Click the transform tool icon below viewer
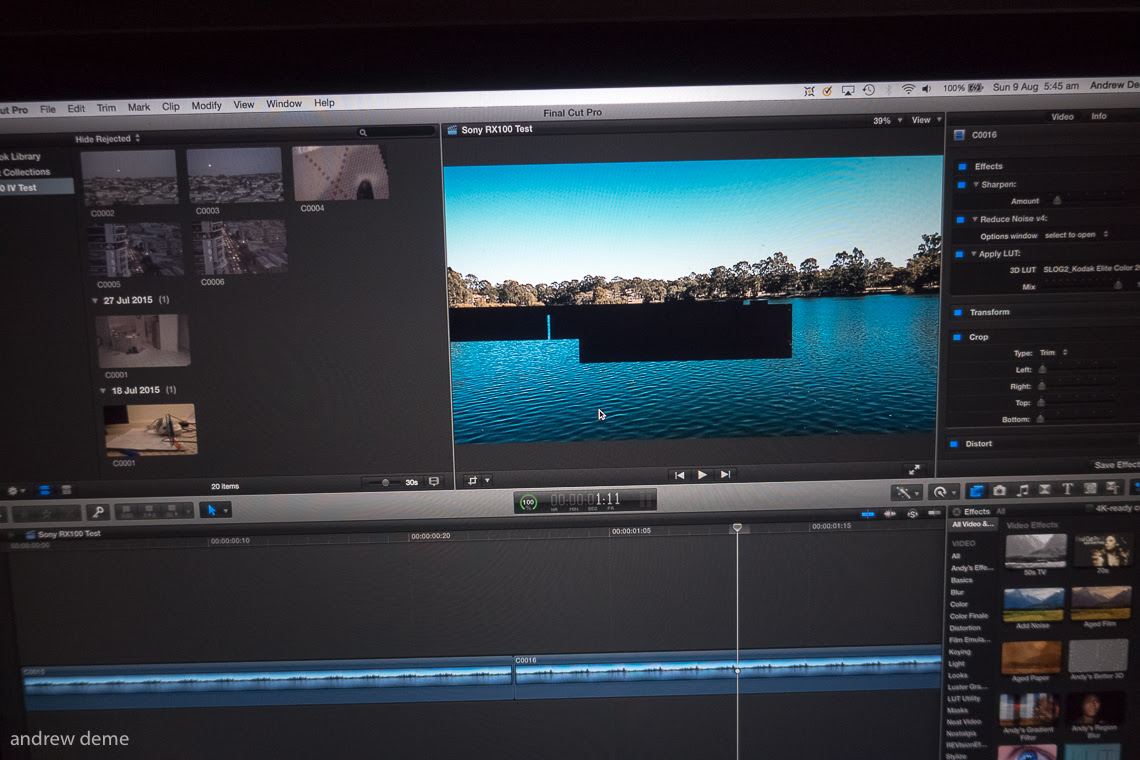The height and width of the screenshot is (760, 1140). (473, 481)
